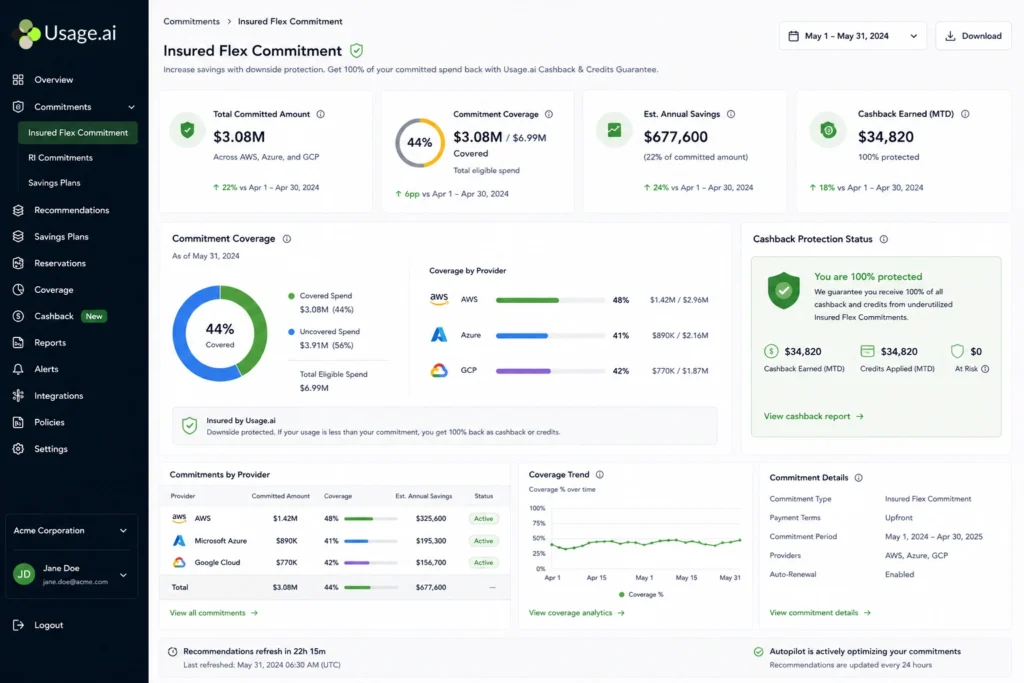Screen dimensions: 1024x683
Task: Click the Active status in Microsoft Azure row
Action: point(484,541)
